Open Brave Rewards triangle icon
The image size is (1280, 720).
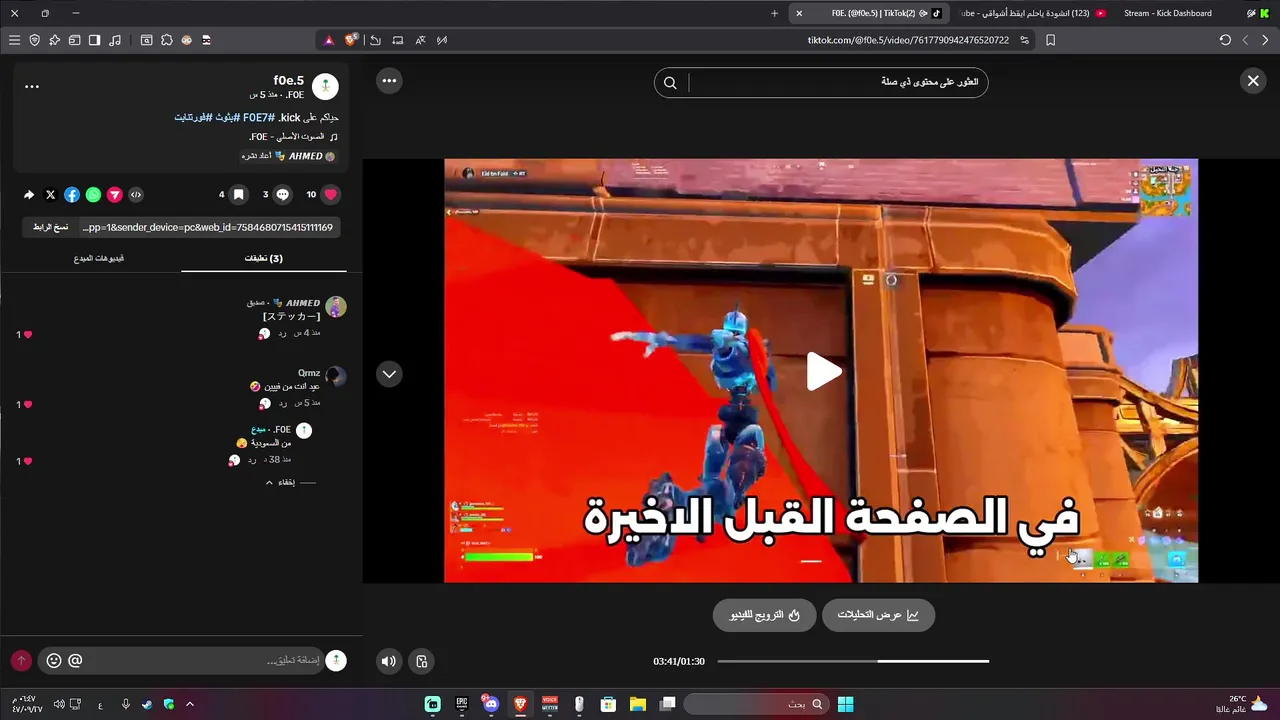click(x=329, y=40)
